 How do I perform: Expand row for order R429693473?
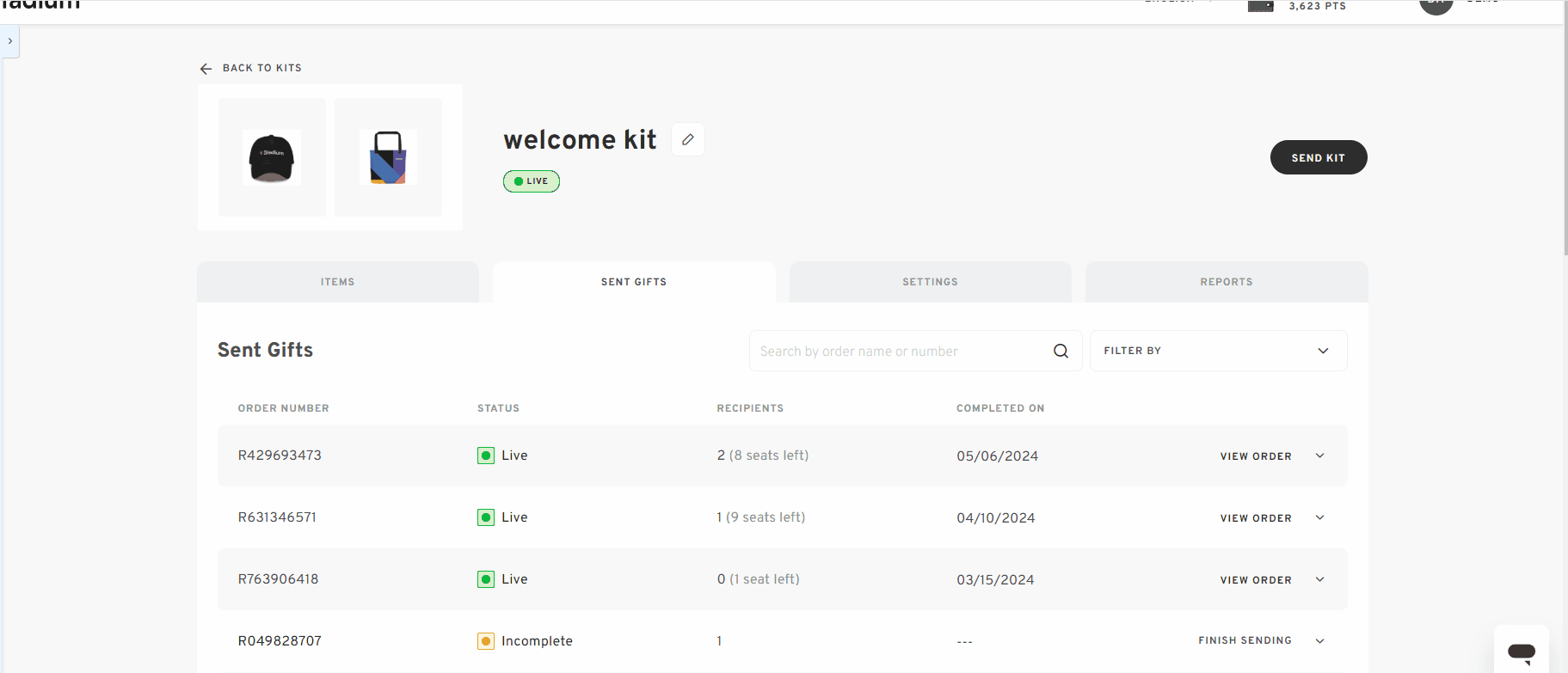pos(1320,456)
